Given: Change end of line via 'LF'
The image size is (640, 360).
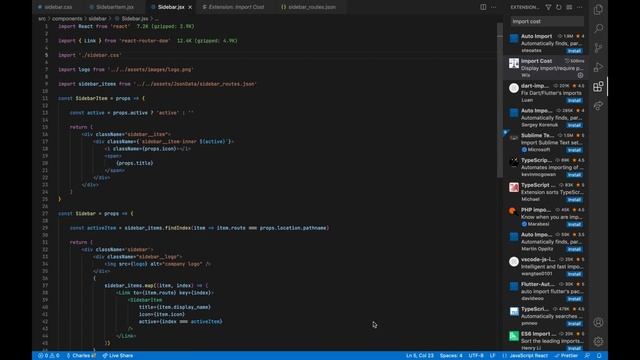Looking at the screenshot, I should click(493, 356).
